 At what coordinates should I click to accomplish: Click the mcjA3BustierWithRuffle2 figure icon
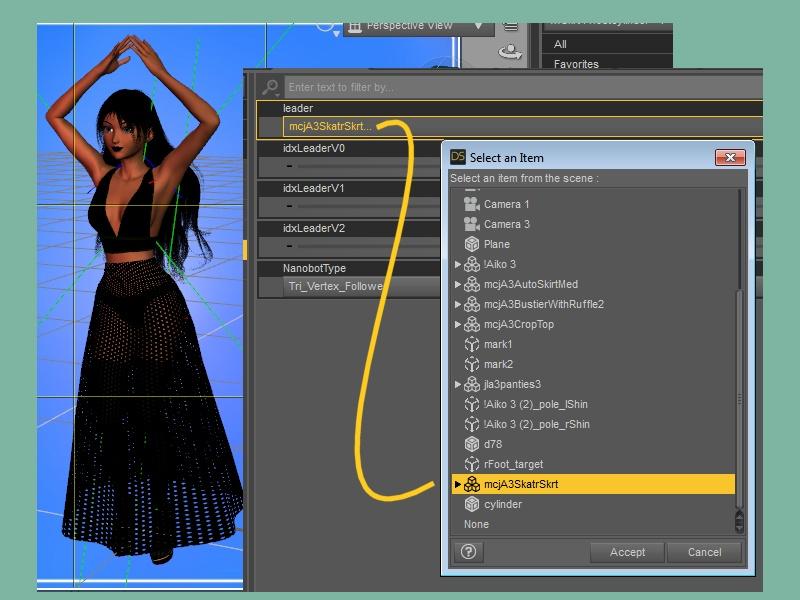[471, 304]
